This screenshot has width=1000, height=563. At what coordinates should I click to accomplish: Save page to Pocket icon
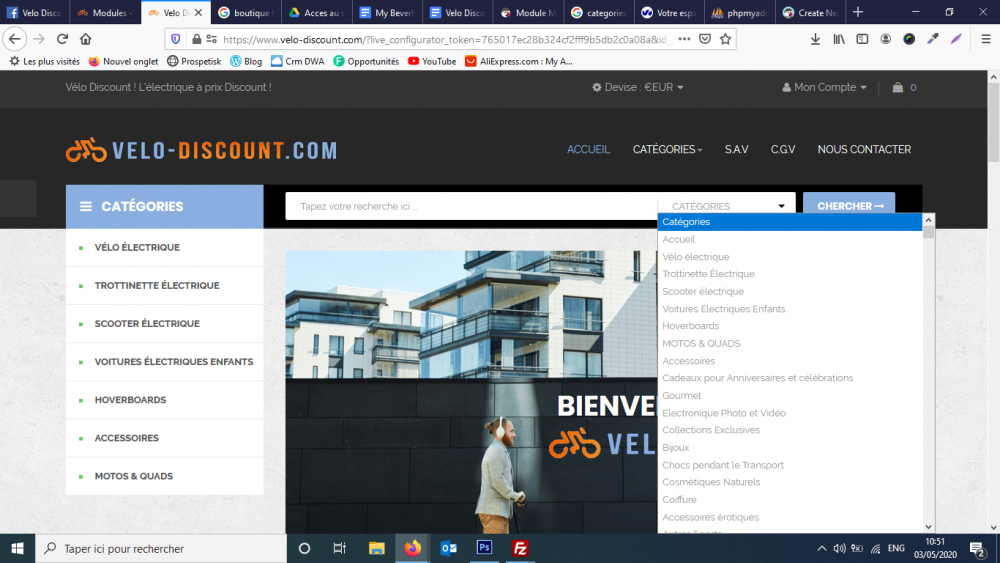pyautogui.click(x=705, y=39)
